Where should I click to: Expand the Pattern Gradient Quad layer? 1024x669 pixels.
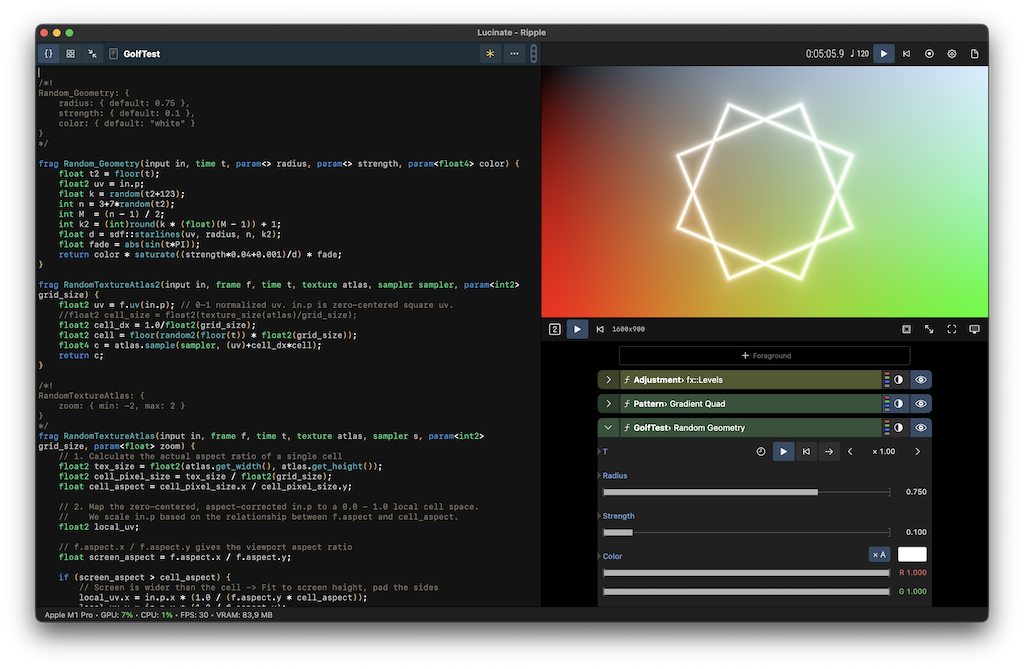(x=609, y=404)
